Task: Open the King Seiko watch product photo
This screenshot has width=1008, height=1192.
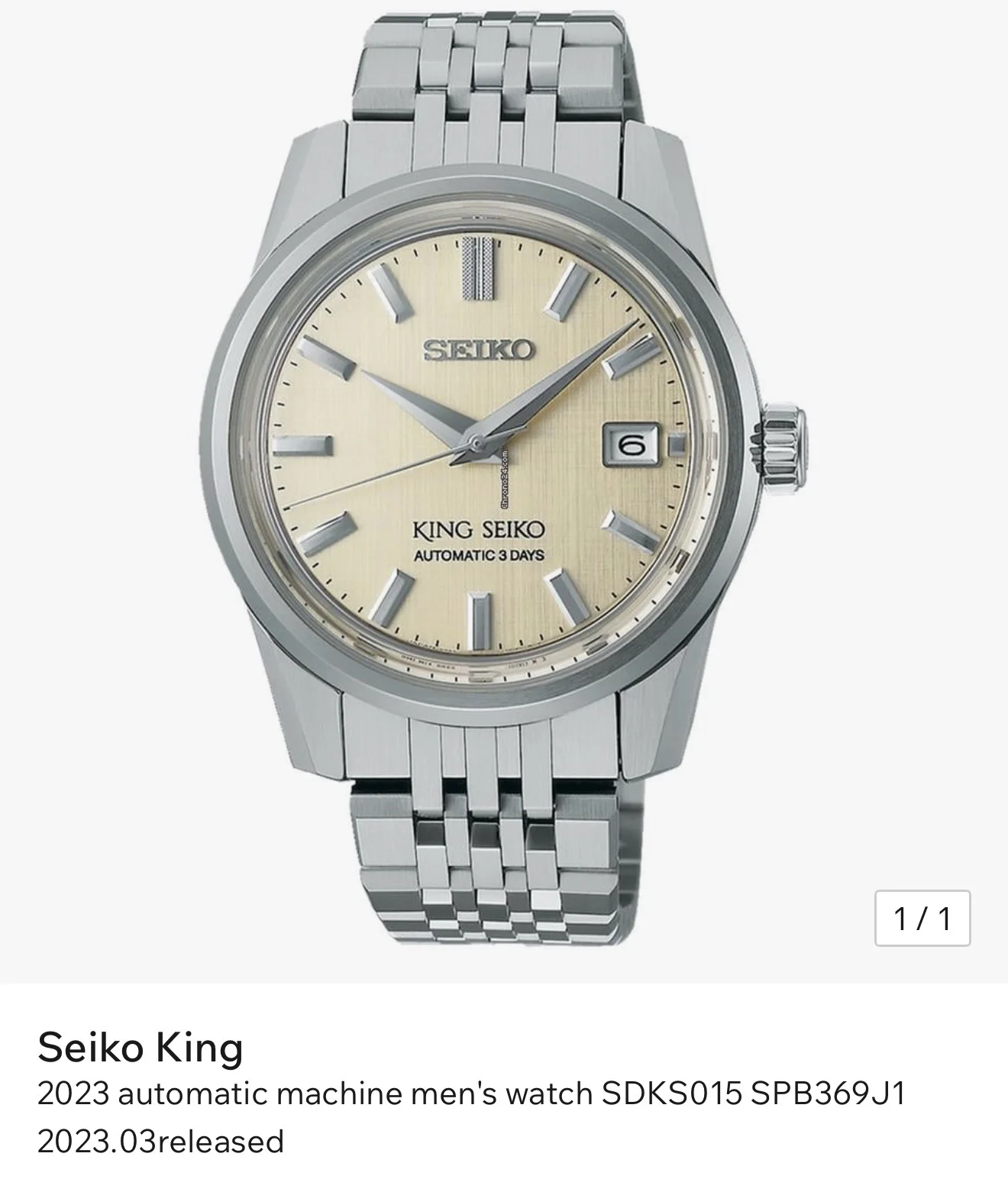Action: tap(504, 492)
